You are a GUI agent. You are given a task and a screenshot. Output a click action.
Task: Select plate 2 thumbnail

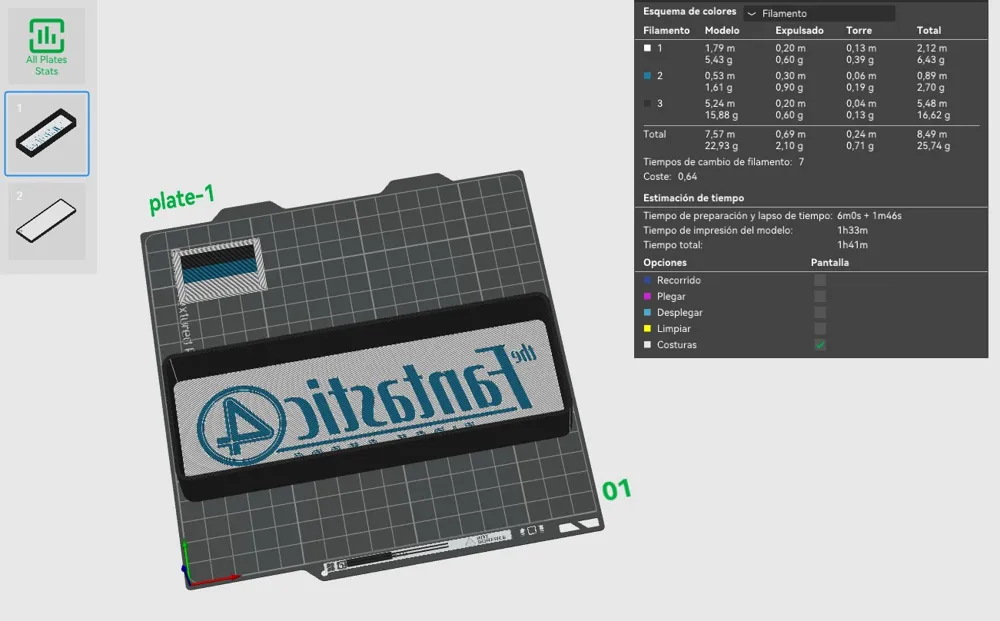point(47,221)
